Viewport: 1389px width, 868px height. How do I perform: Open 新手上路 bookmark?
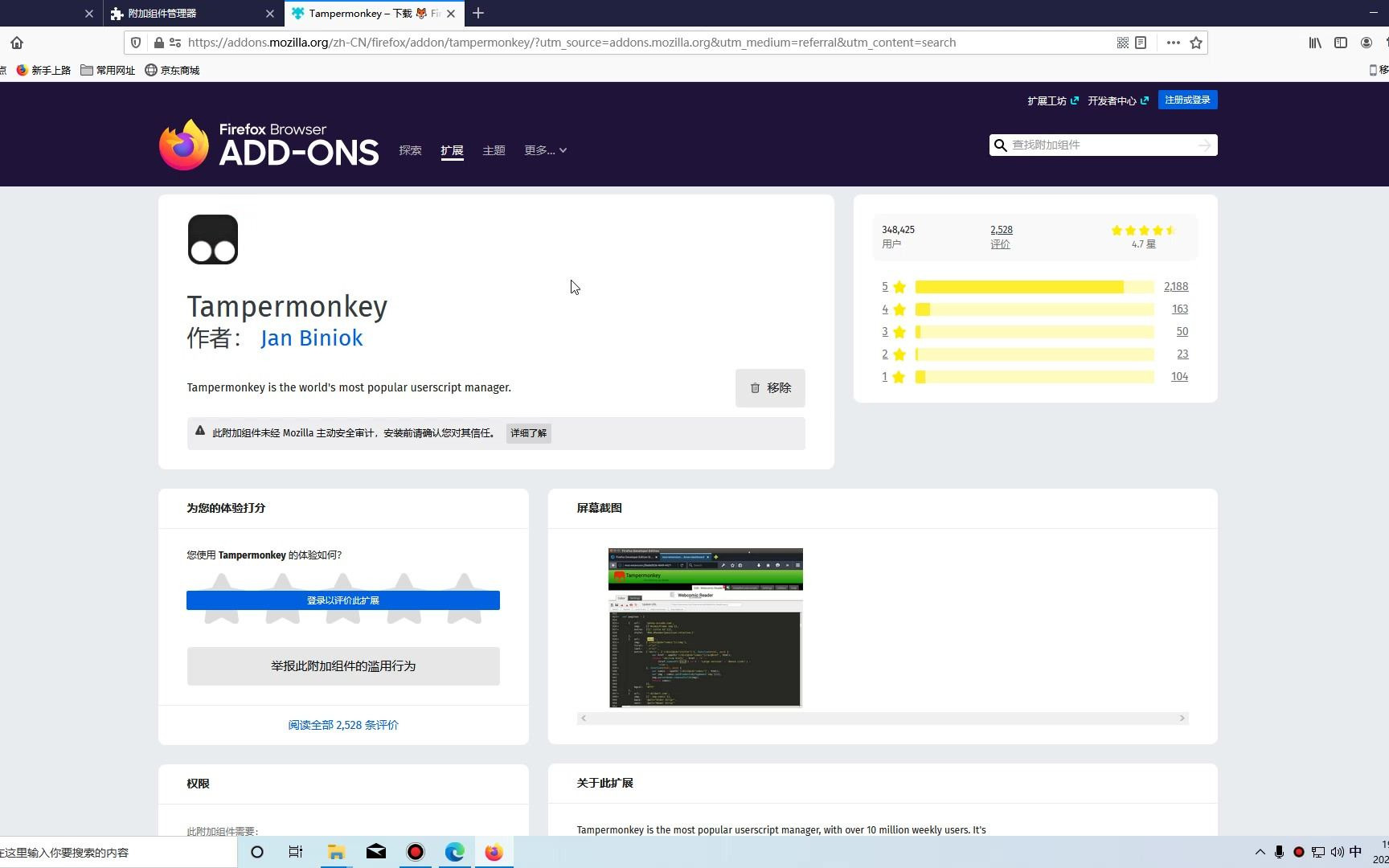point(43,70)
